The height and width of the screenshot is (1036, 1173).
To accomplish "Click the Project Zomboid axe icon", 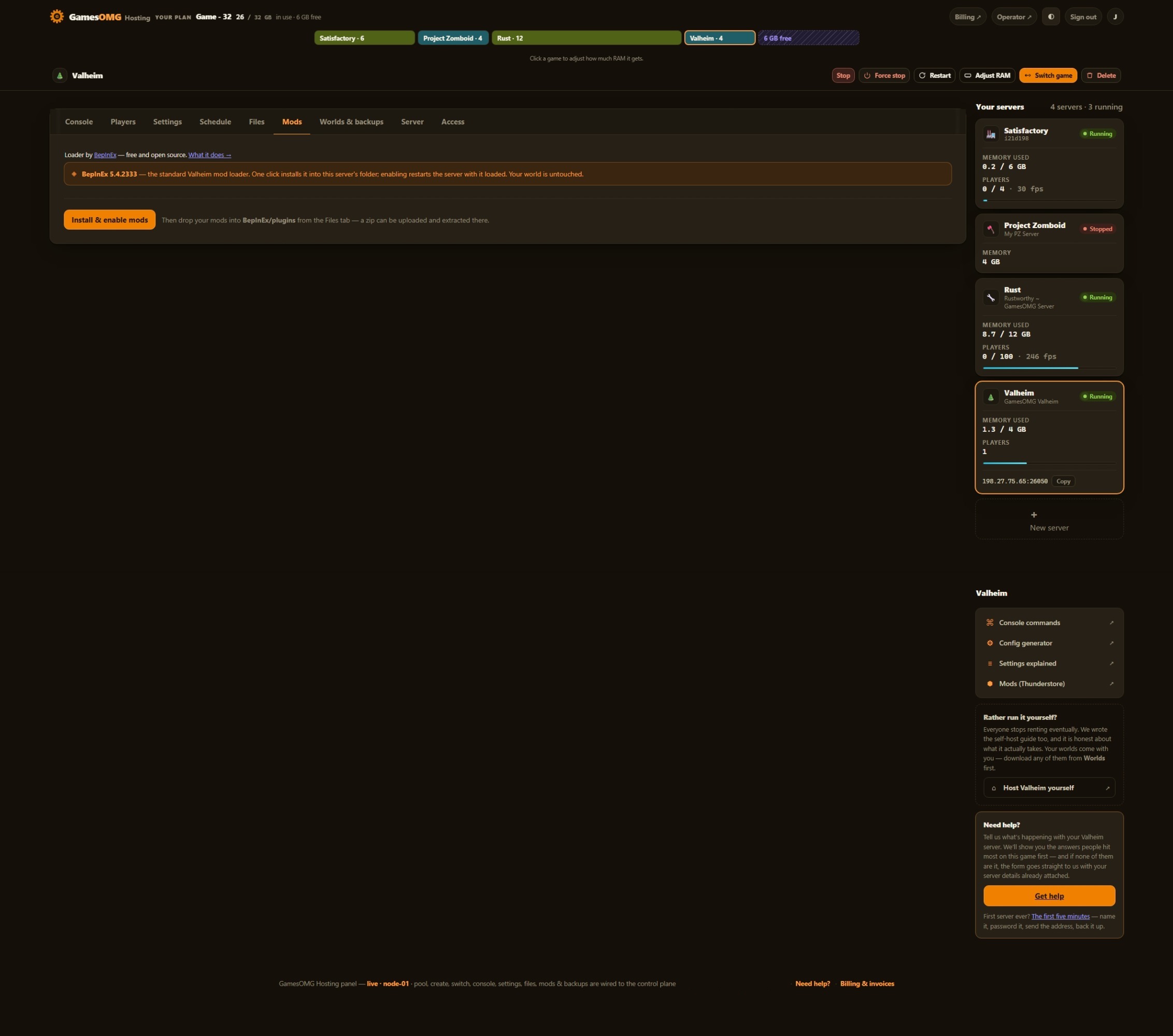I will click(x=991, y=229).
